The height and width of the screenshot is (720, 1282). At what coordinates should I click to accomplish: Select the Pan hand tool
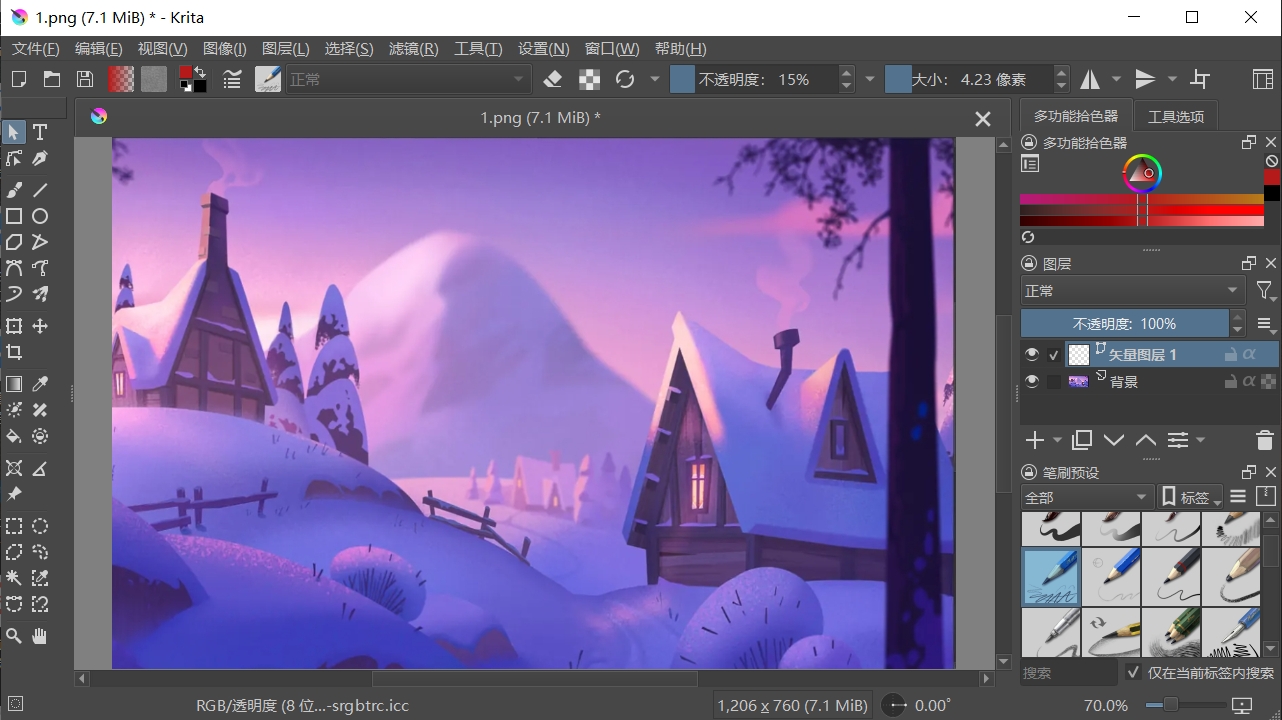point(40,636)
